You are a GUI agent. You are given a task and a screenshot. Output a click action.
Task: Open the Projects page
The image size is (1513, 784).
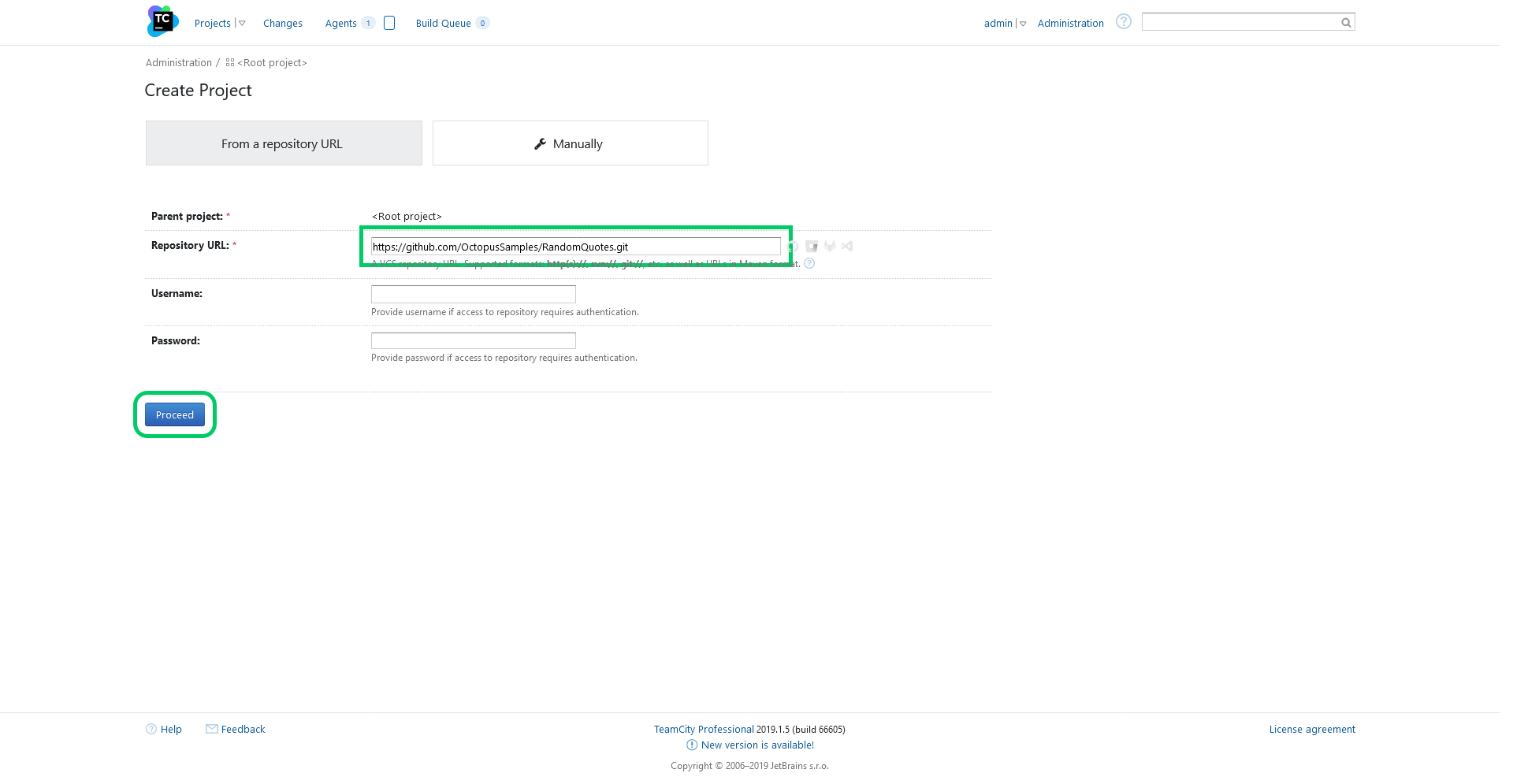(213, 24)
